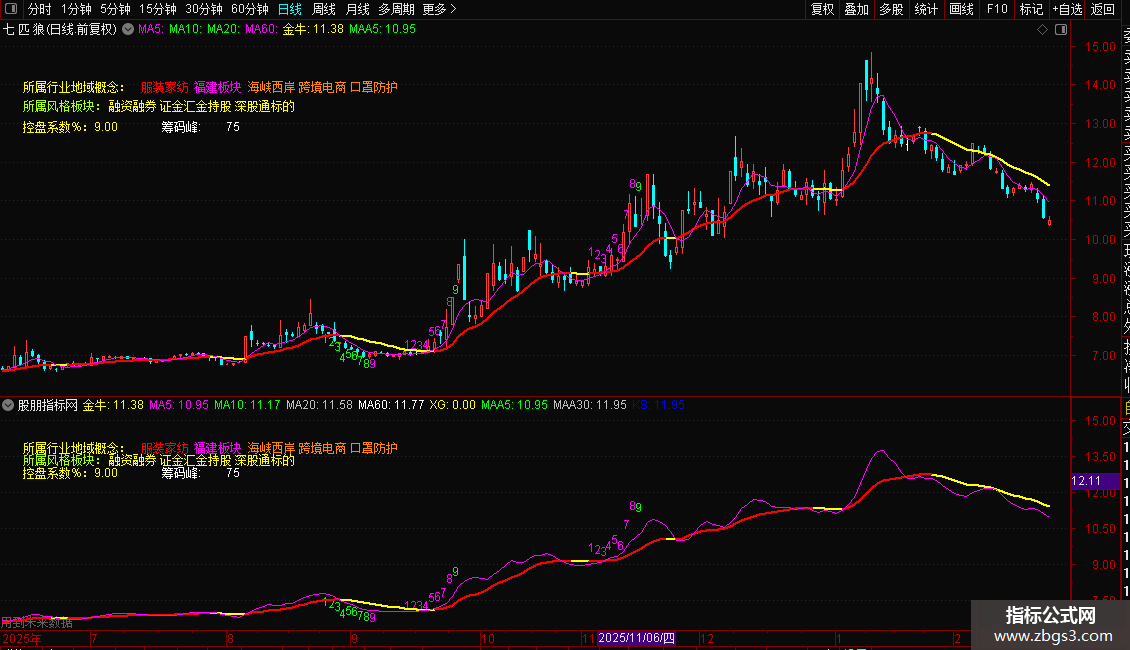Click the 叠加 overlay button

click(x=856, y=9)
